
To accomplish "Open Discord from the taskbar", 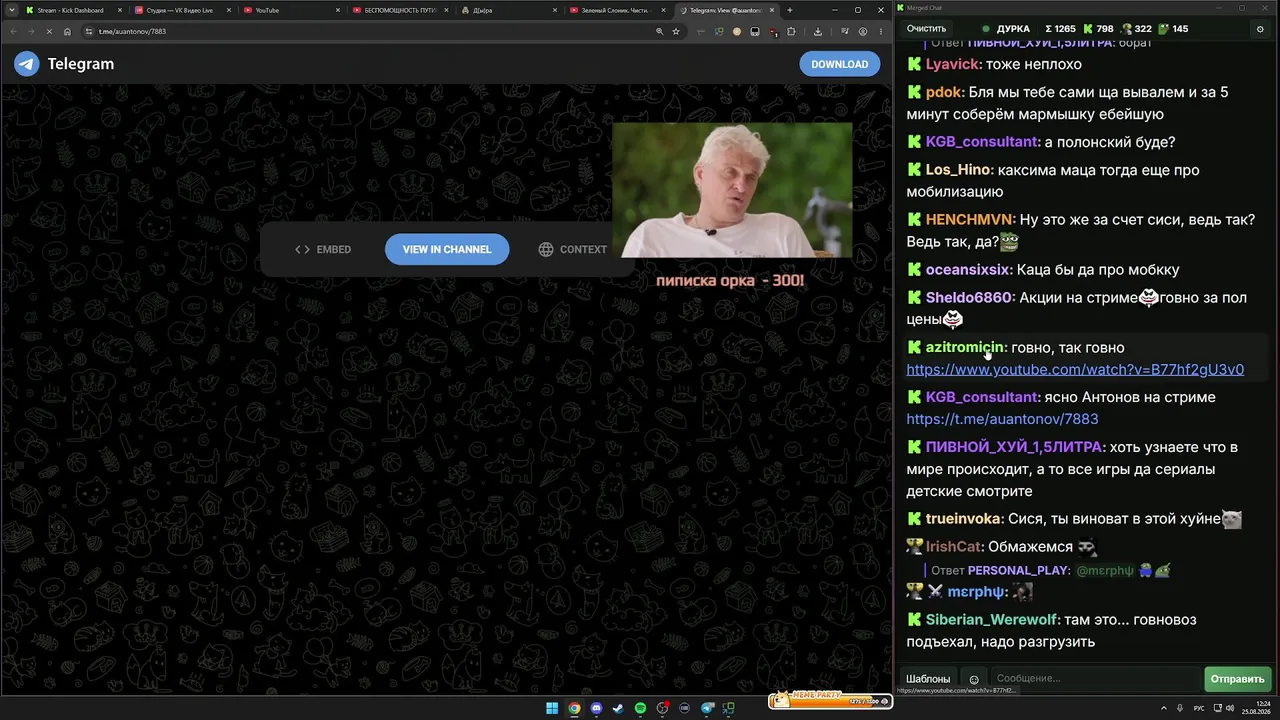I will (x=596, y=708).
